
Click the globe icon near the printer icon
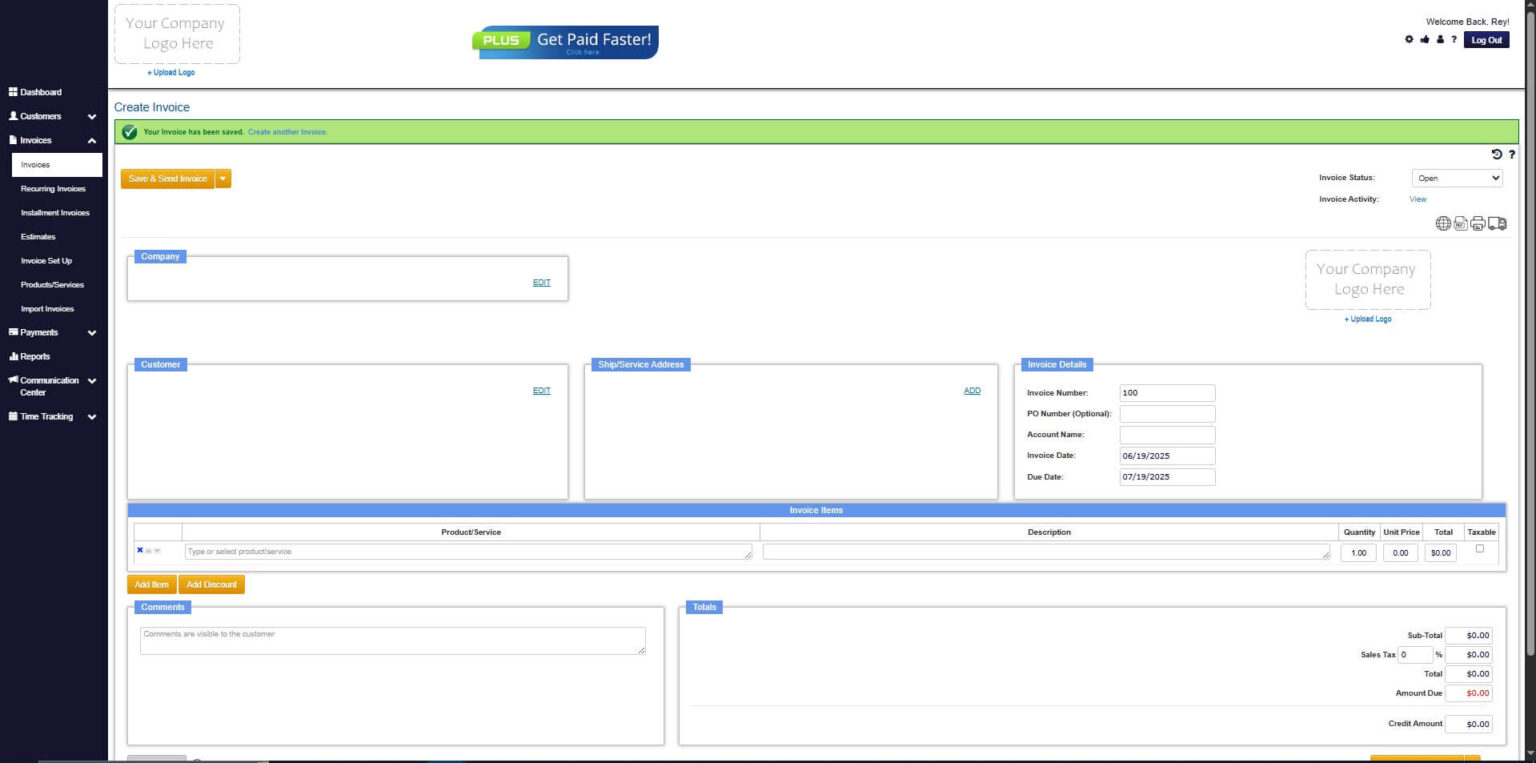[x=1443, y=223]
